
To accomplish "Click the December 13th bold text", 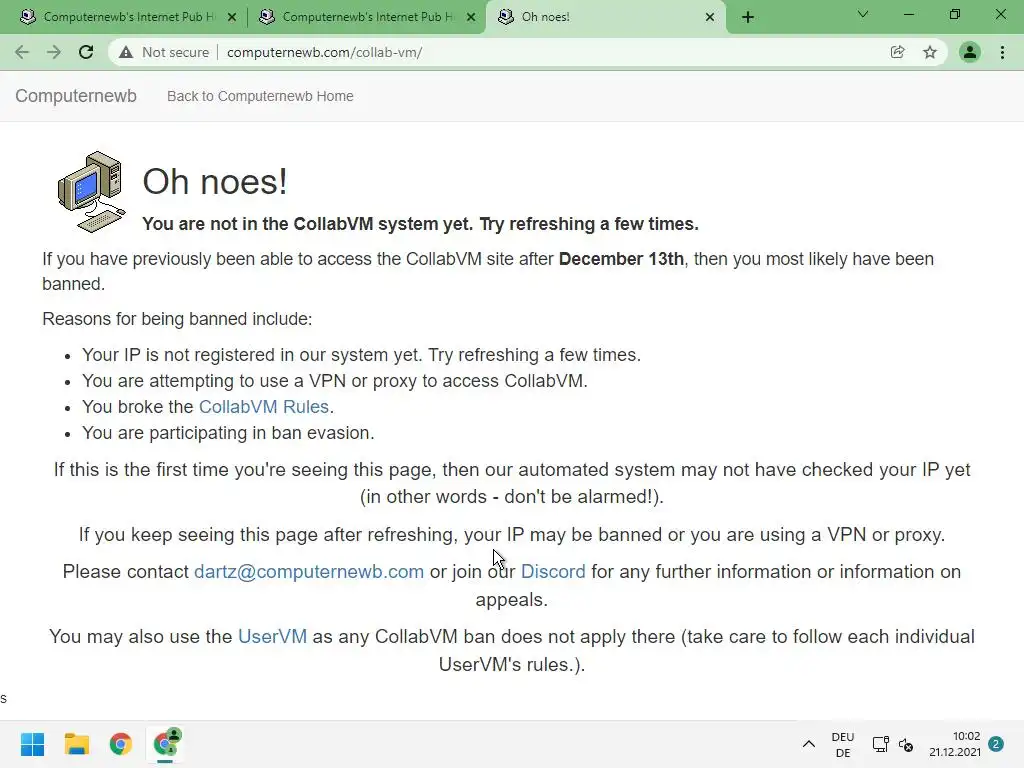I will (x=621, y=259).
